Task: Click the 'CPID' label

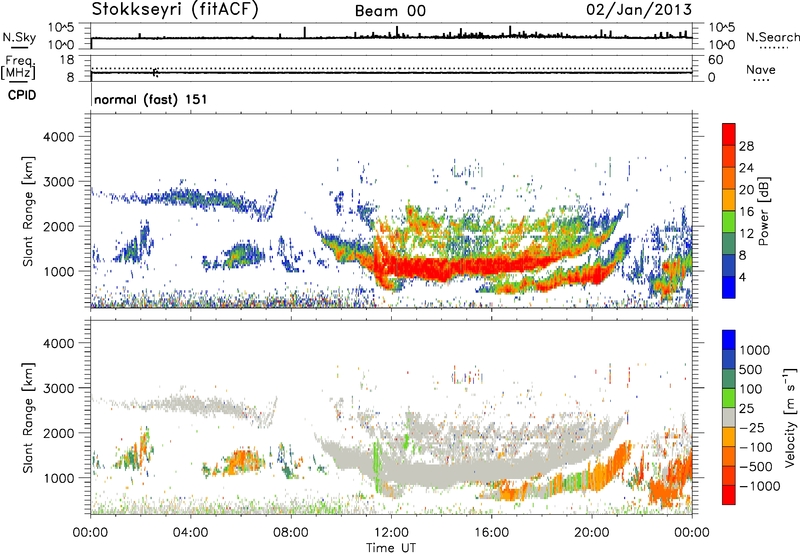Action: [22, 95]
